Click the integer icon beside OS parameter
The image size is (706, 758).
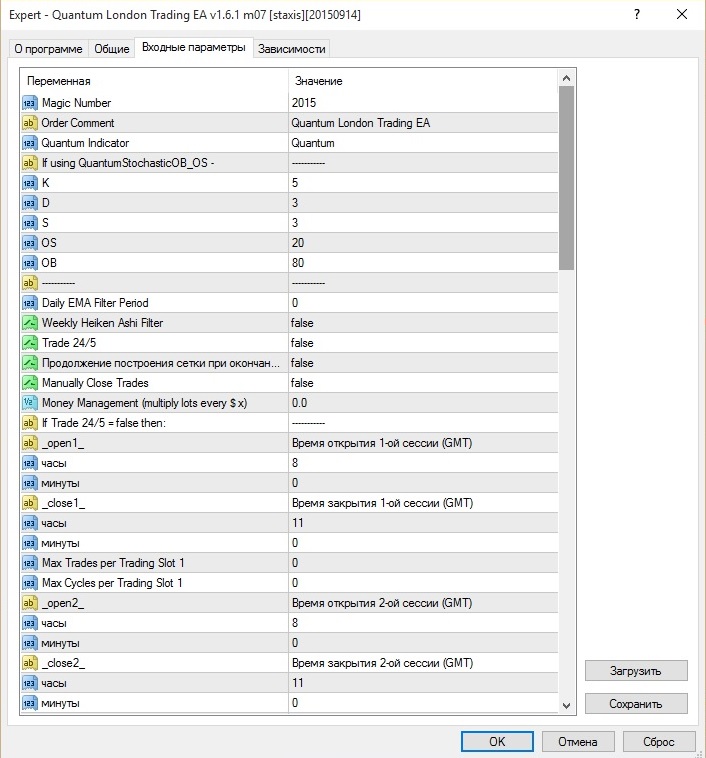click(29, 243)
